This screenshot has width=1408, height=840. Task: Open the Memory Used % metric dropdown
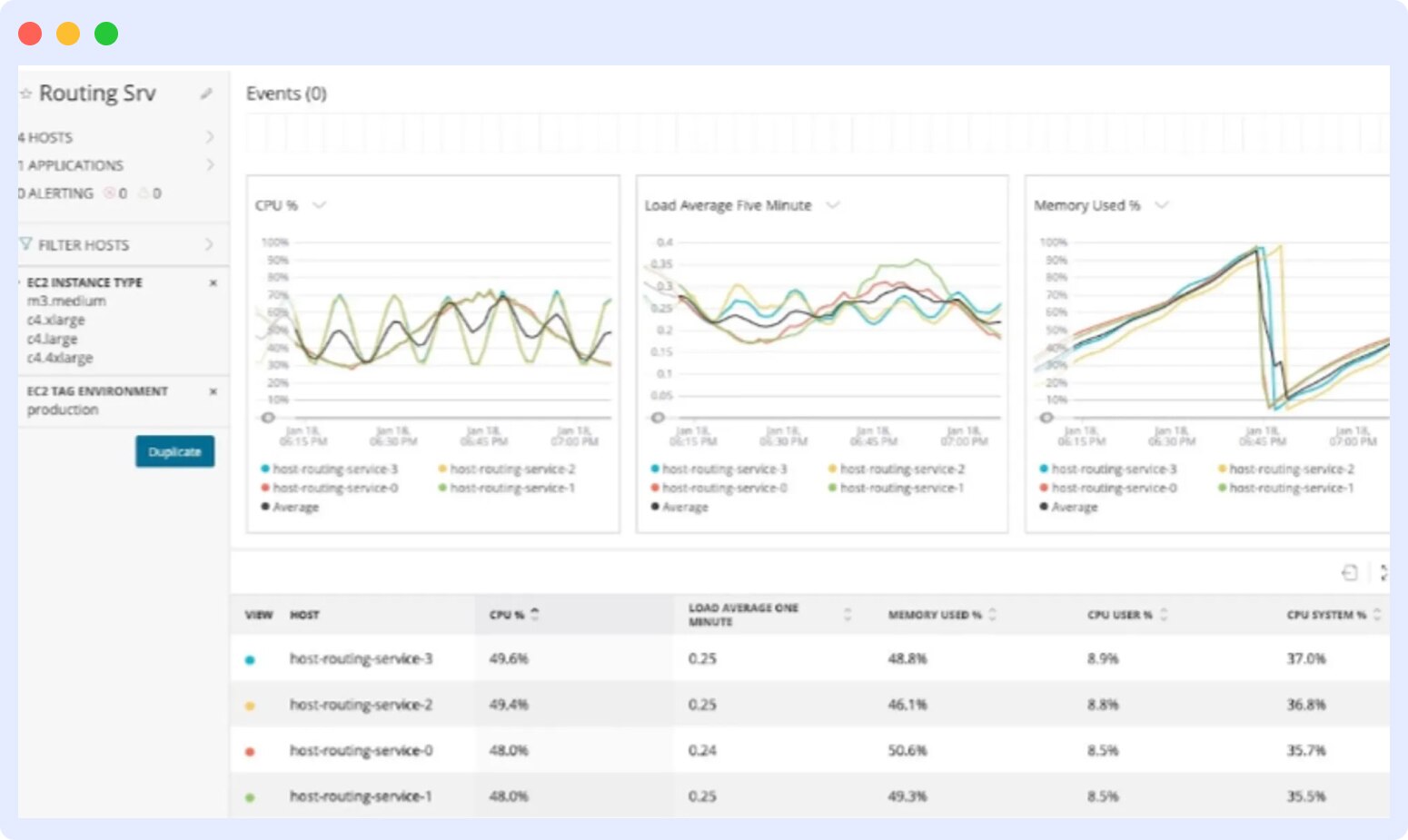[1160, 205]
